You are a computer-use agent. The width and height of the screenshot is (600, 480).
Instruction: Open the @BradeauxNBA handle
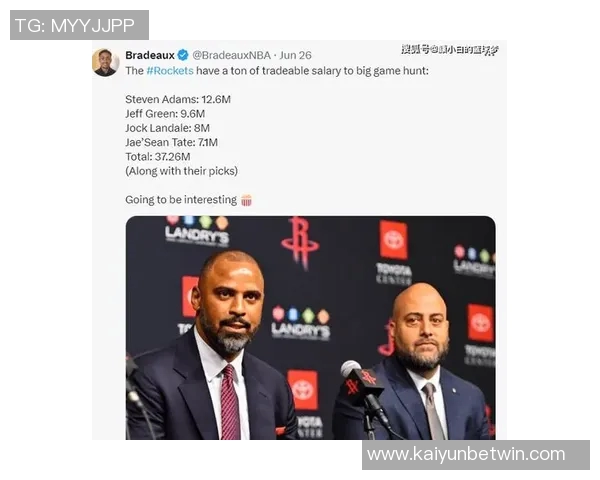(x=232, y=55)
